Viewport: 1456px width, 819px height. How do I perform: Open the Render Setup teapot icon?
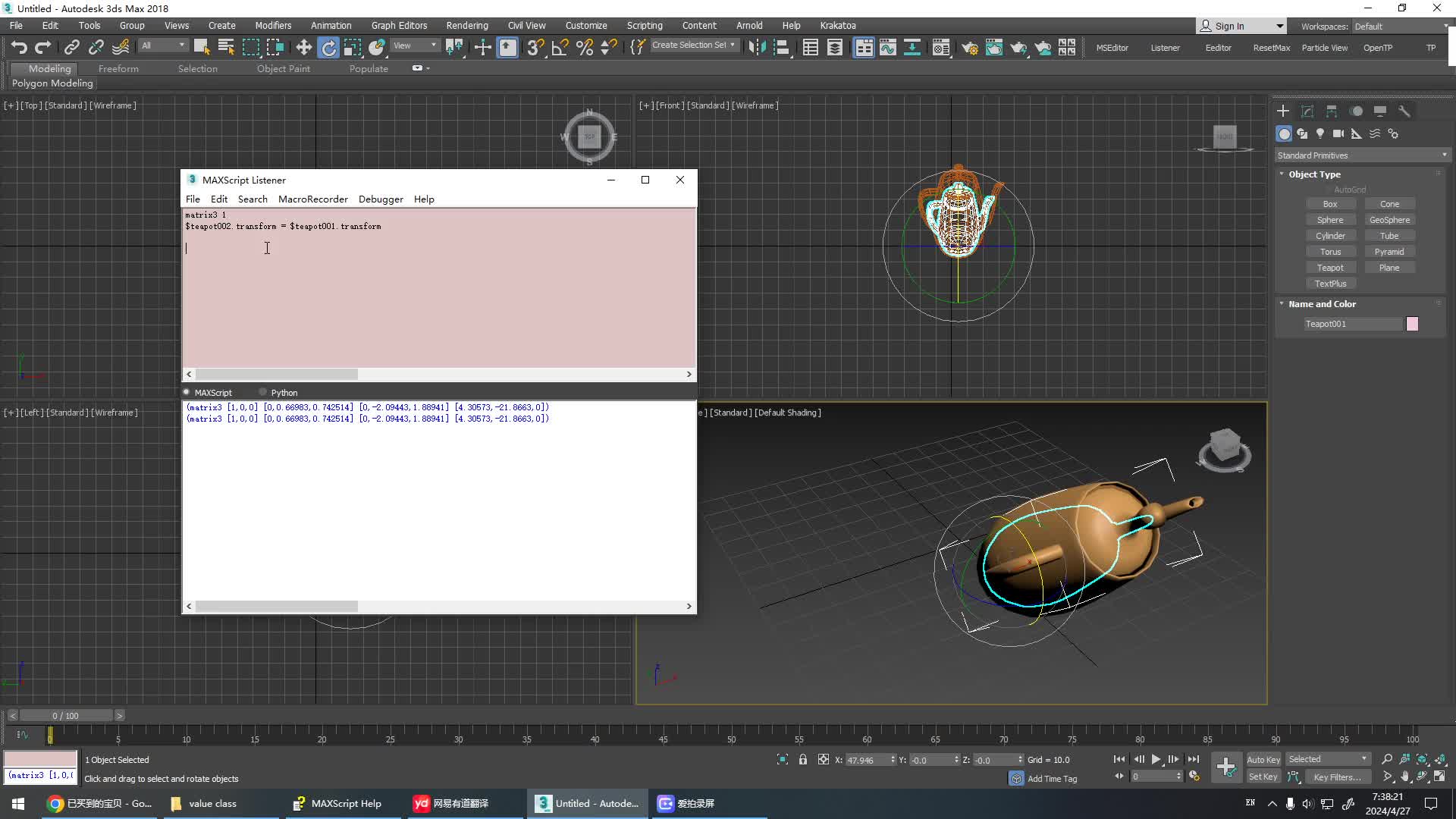(970, 48)
